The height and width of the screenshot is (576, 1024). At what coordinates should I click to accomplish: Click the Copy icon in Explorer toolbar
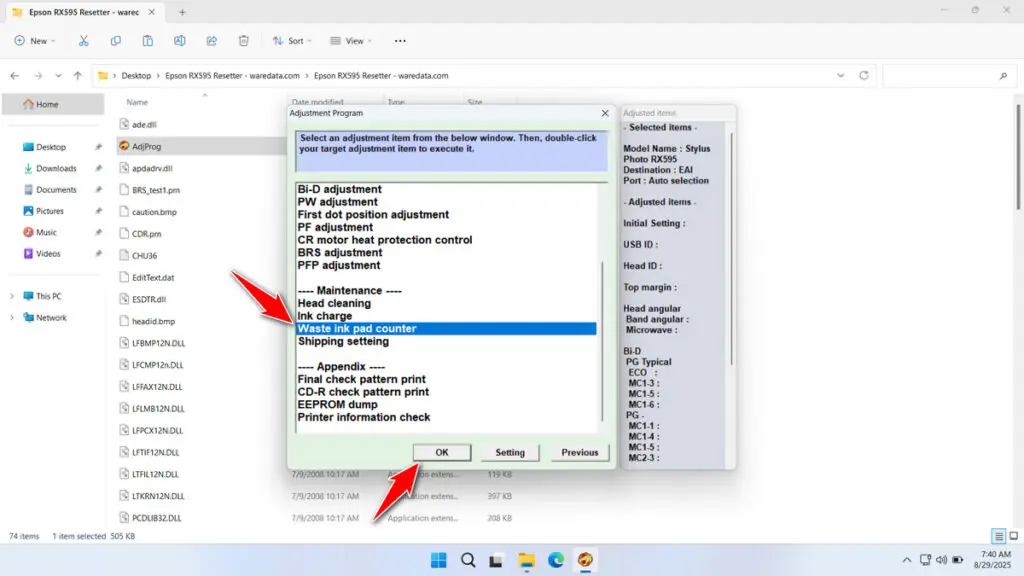click(116, 40)
